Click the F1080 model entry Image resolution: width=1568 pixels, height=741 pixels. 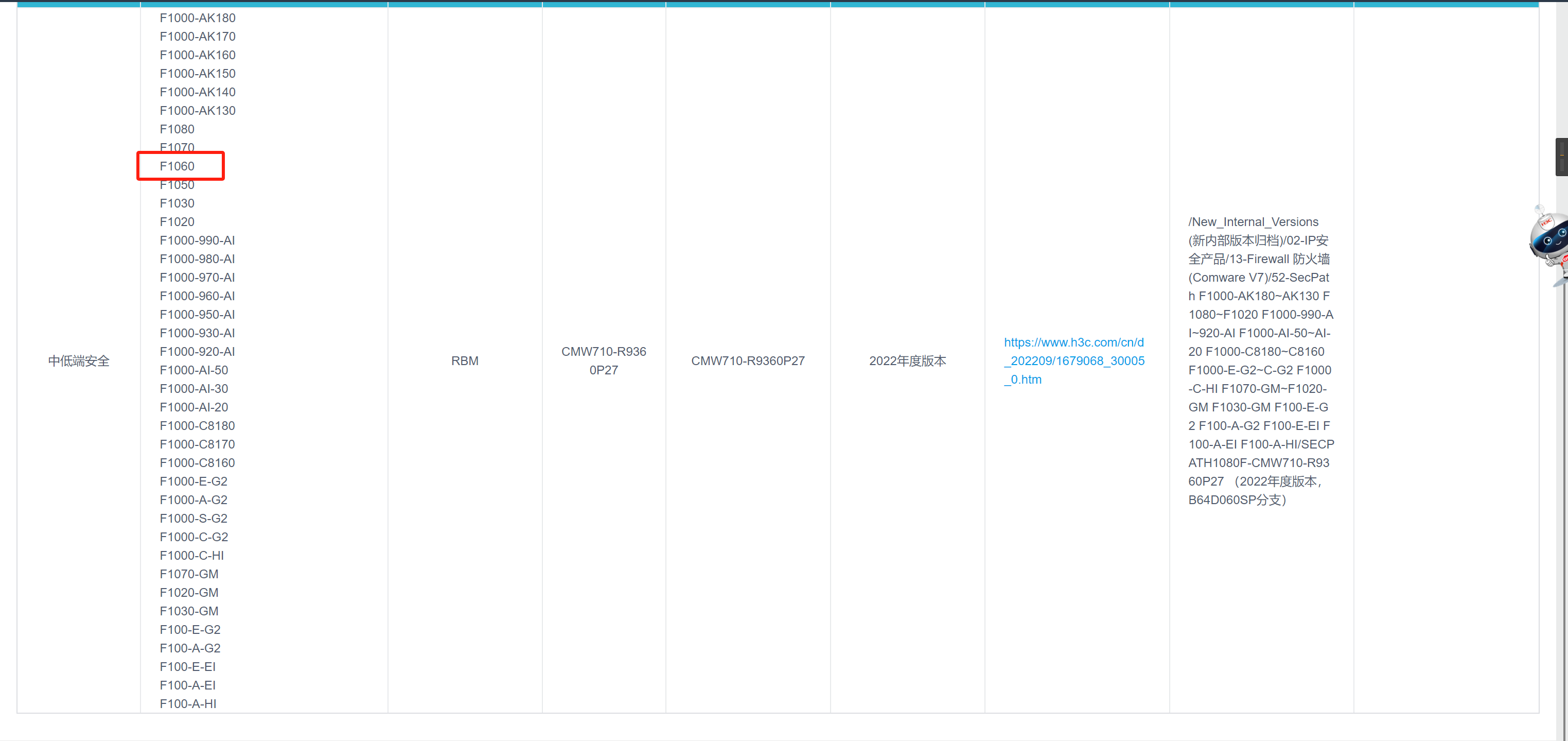tap(177, 129)
